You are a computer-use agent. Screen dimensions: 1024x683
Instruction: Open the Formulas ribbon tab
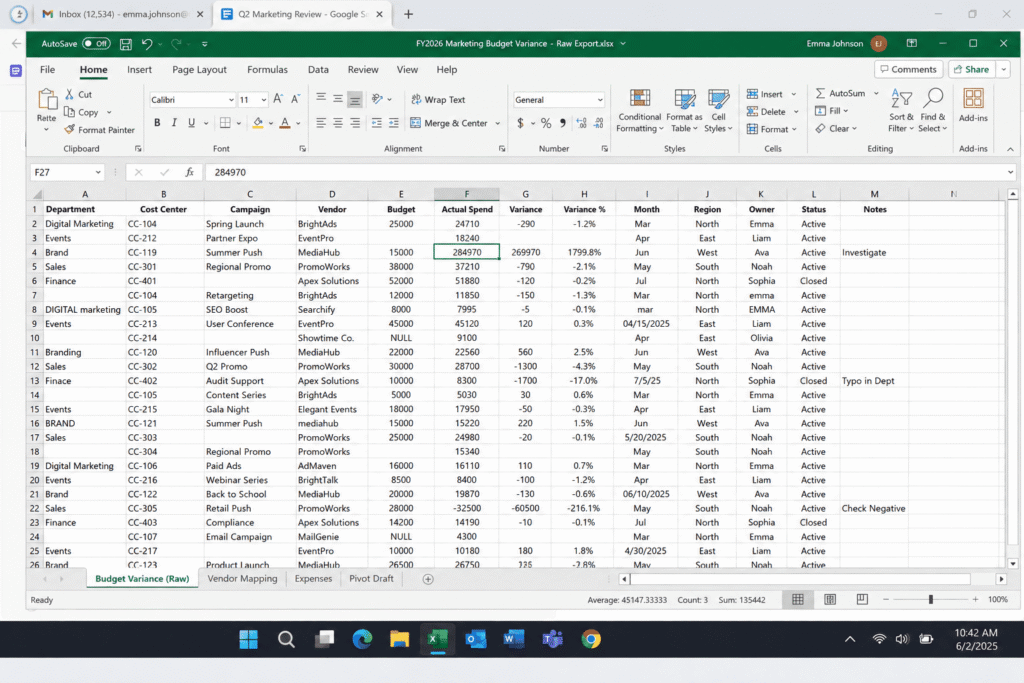(x=267, y=69)
